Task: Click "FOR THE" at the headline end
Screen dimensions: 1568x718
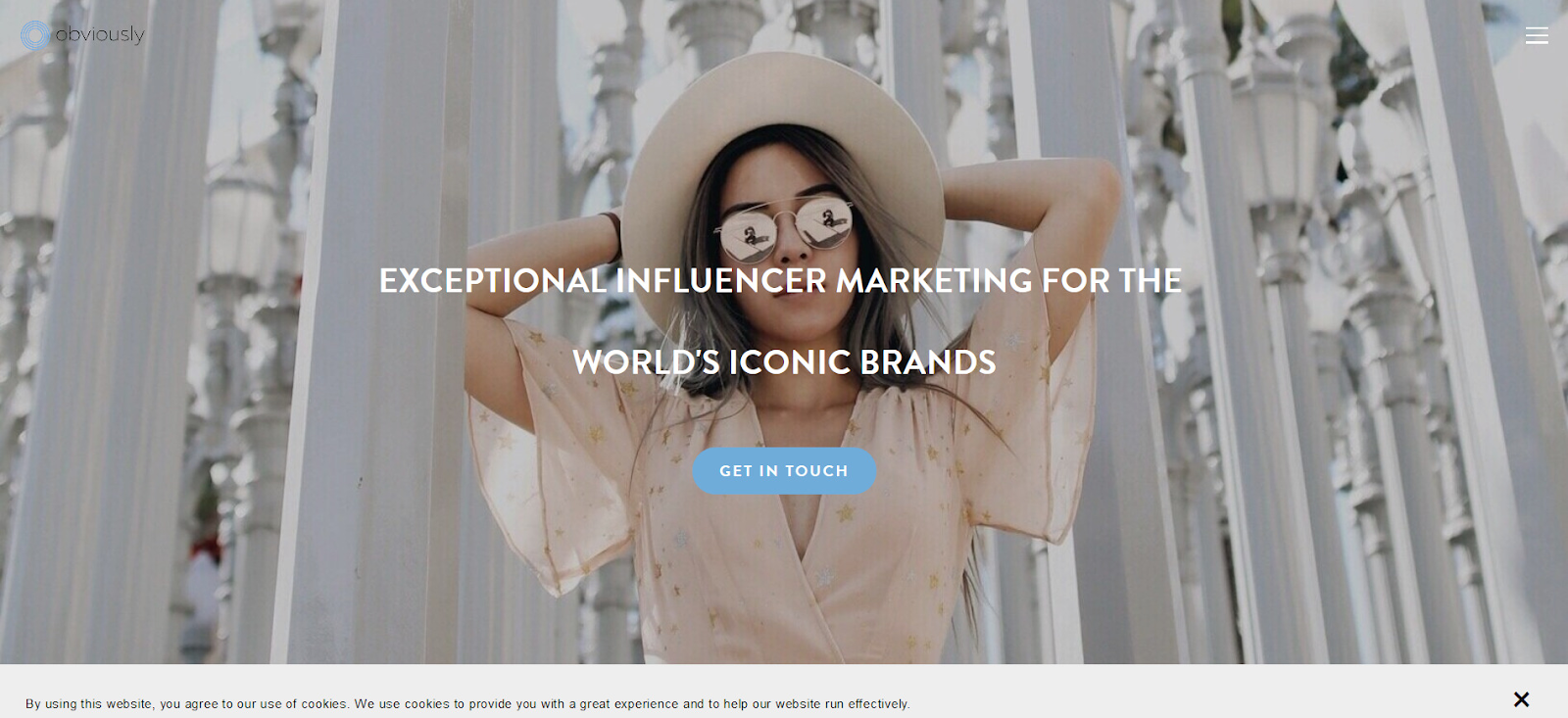Action: coord(1111,281)
